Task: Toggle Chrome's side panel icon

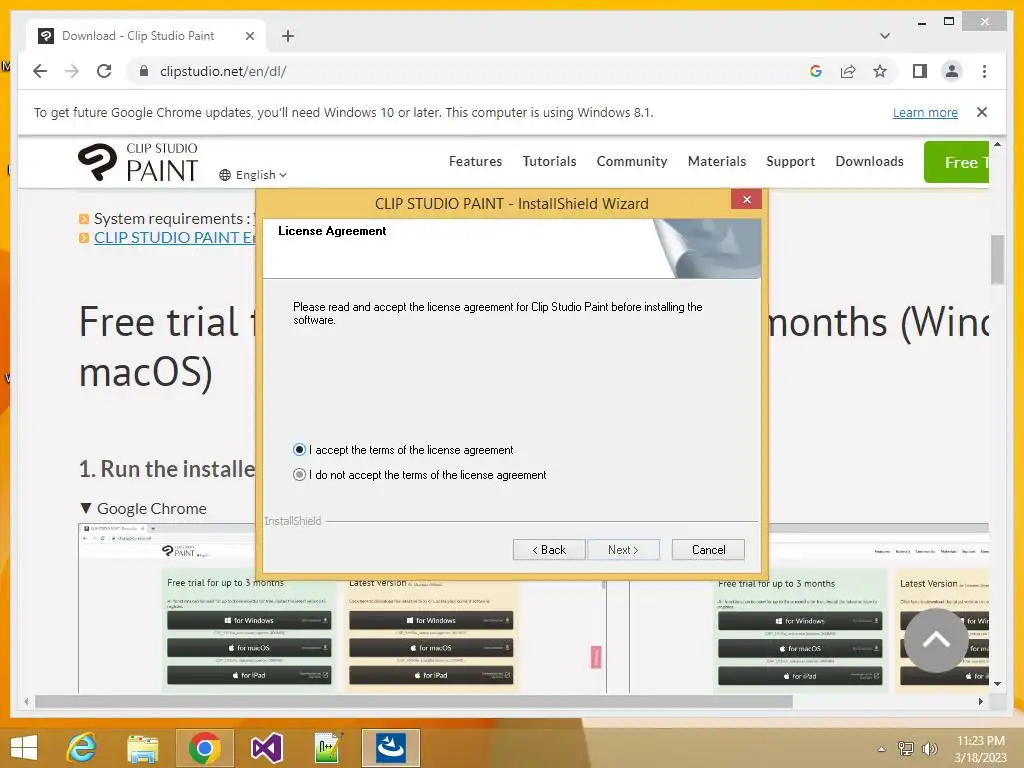Action: pos(920,71)
